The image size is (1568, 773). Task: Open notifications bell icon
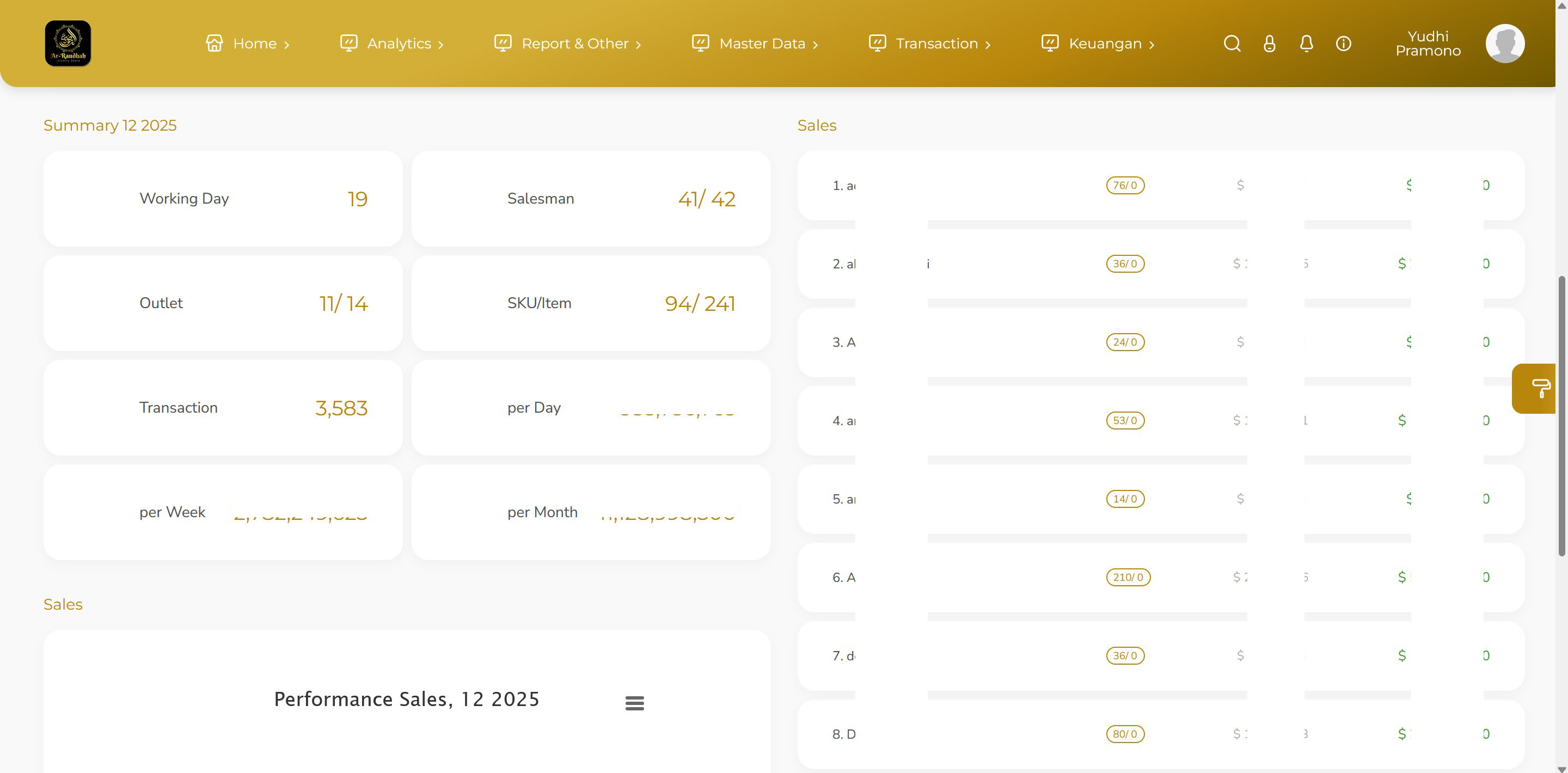click(1306, 43)
